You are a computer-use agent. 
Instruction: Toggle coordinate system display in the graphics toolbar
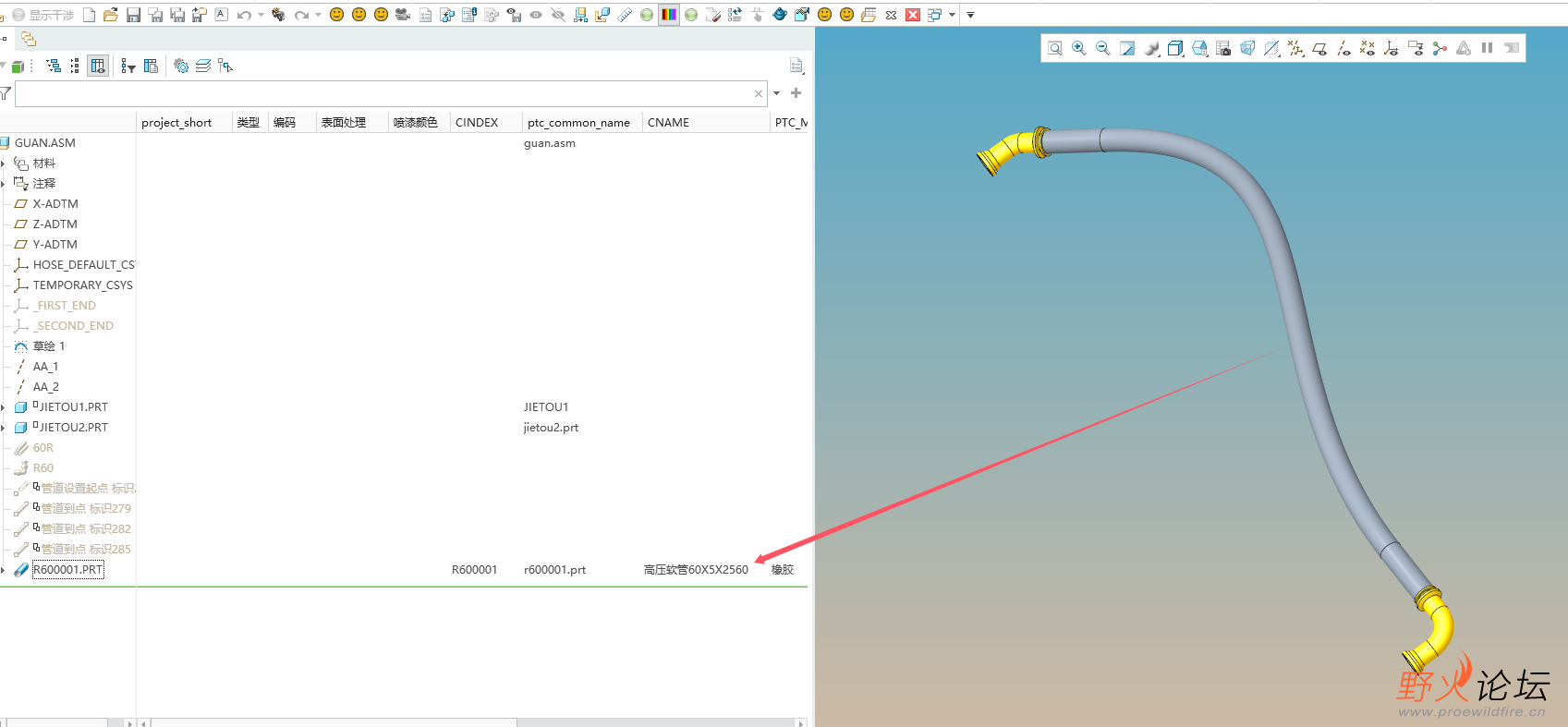1392,49
